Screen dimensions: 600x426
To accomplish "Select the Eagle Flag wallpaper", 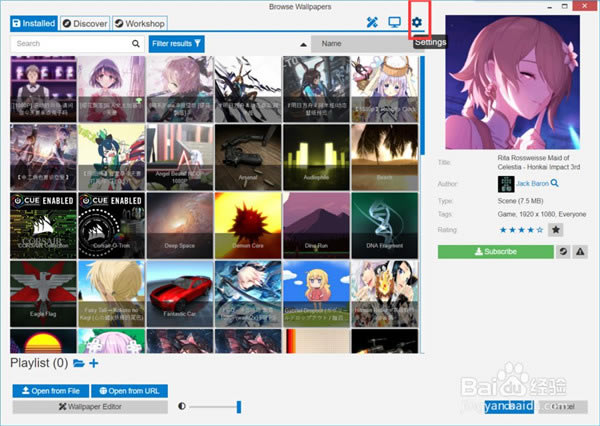I will click(x=43, y=294).
